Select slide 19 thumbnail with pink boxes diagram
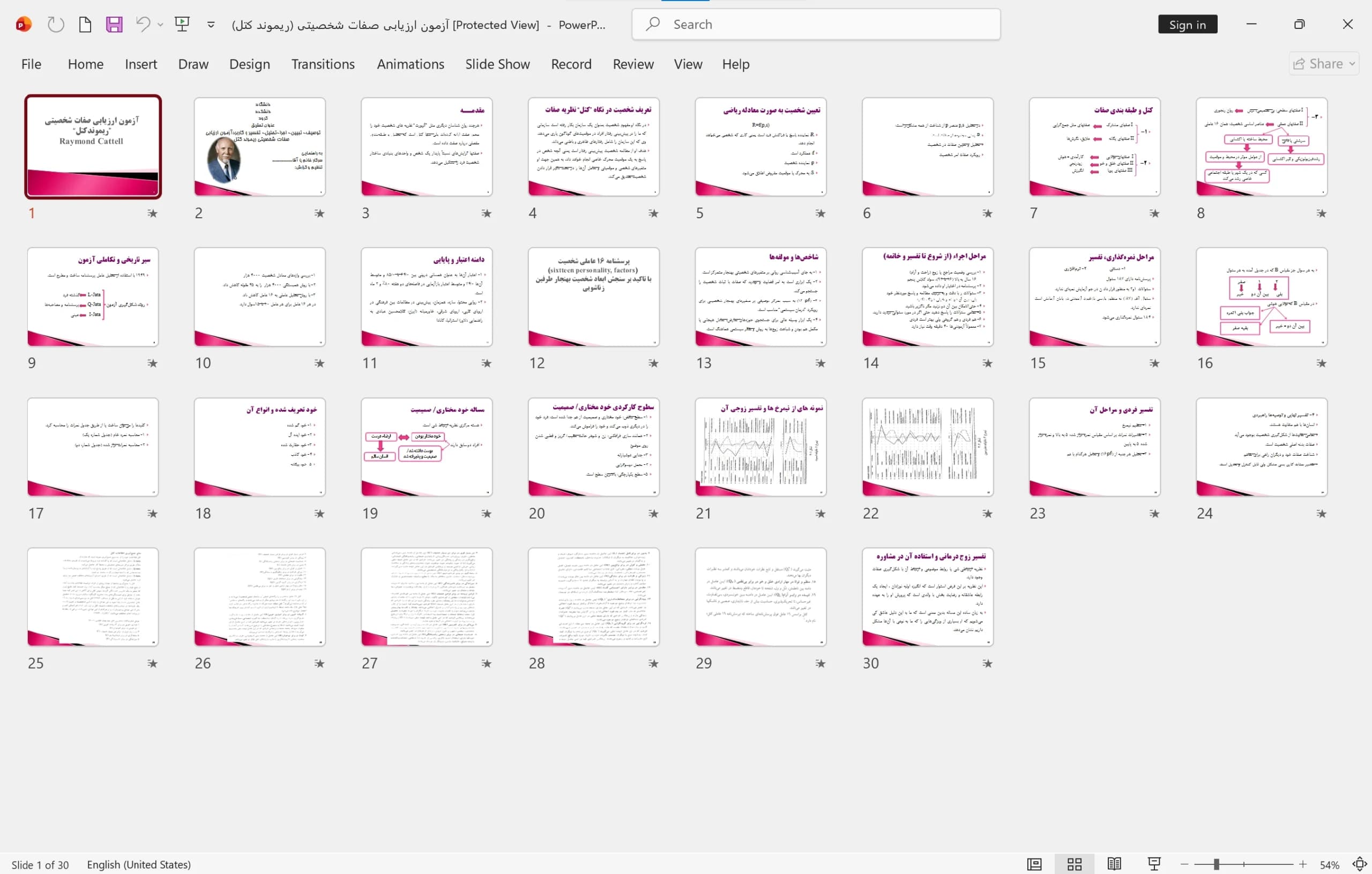1372x874 pixels. tap(427, 447)
